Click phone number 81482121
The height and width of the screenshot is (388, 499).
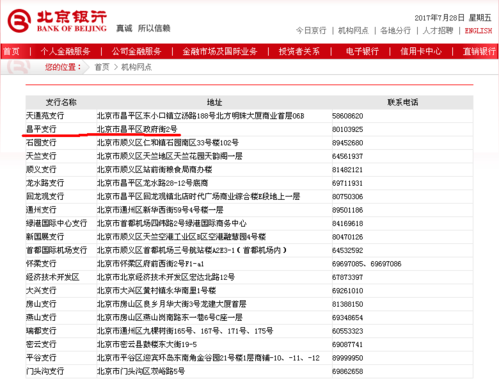click(x=348, y=170)
